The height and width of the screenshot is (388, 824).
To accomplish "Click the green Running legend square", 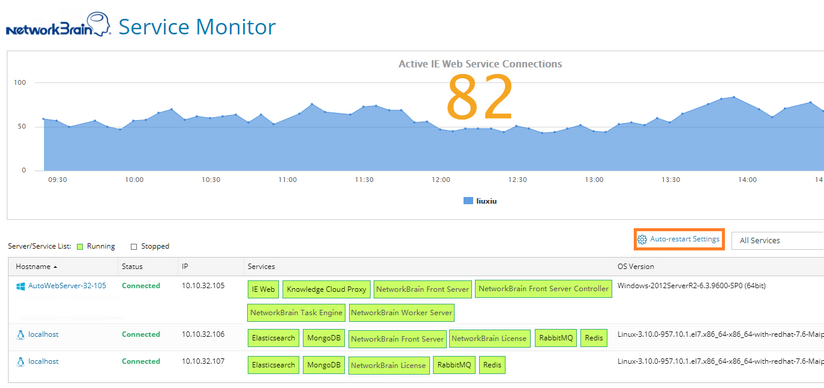I will (80, 246).
